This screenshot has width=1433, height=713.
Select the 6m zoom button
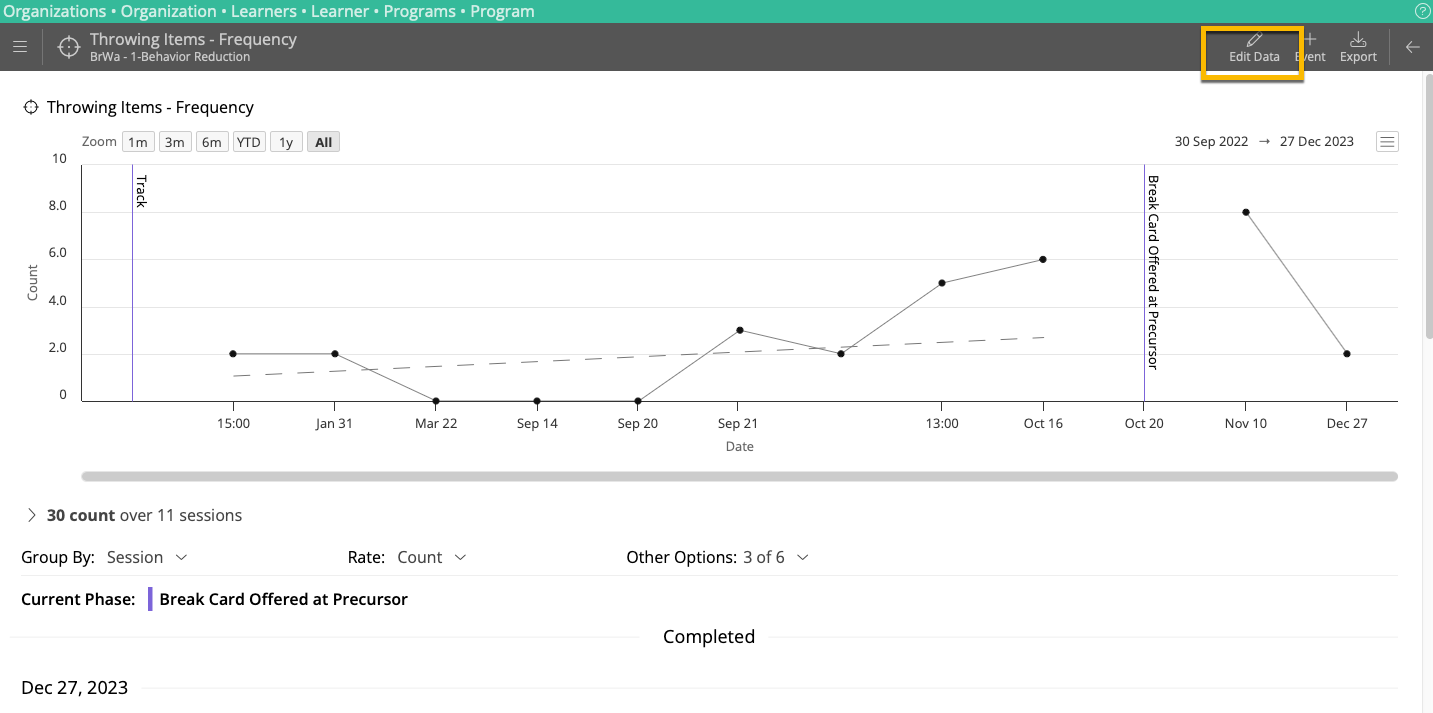(x=211, y=141)
